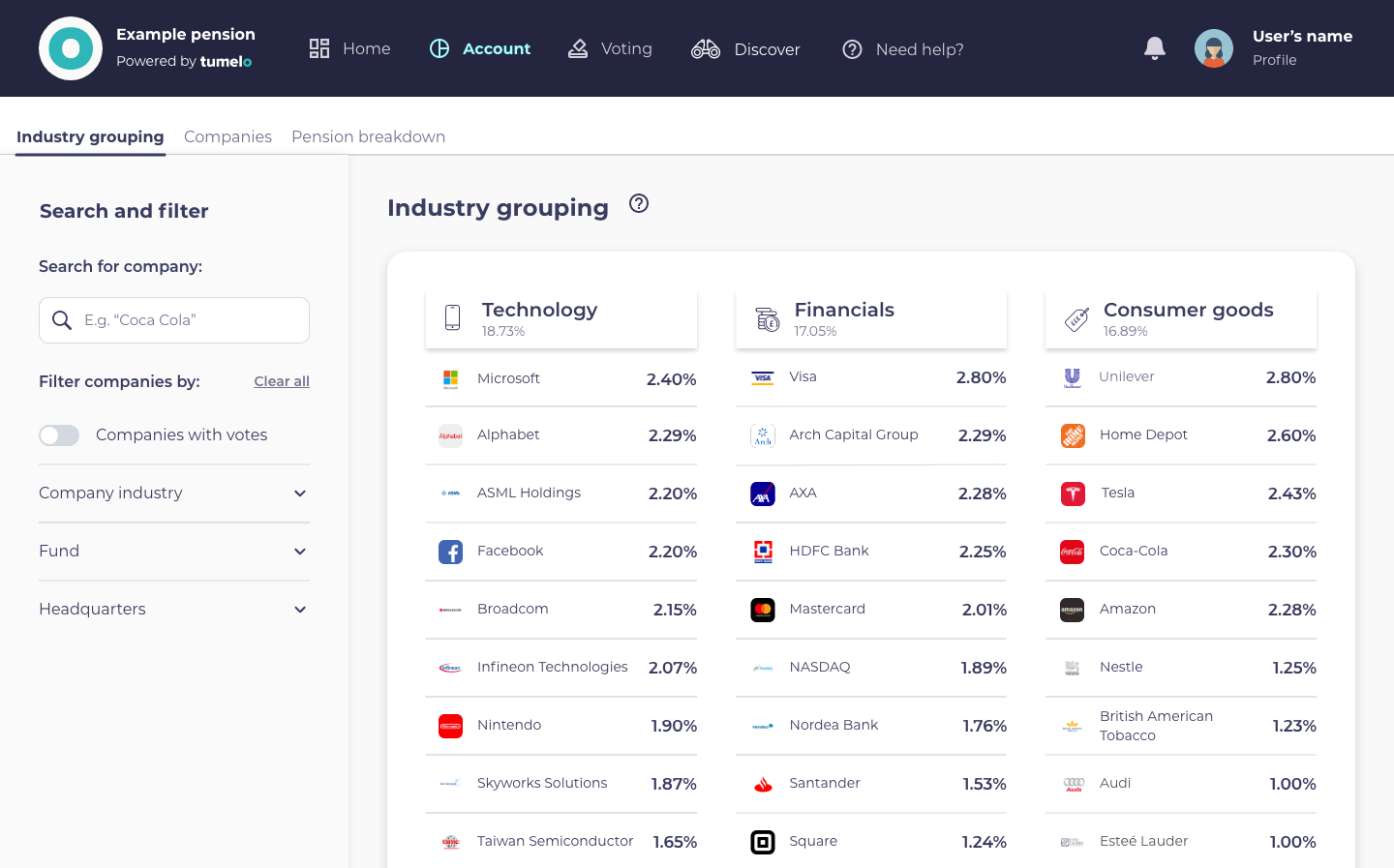Click the Audi logo icon

pyautogui.click(x=1072, y=784)
